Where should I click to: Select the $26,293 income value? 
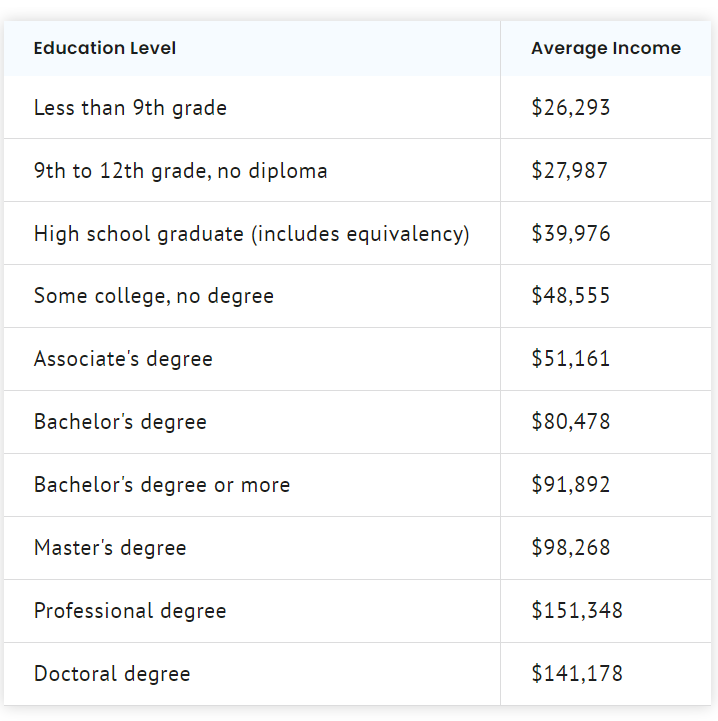[x=570, y=108]
